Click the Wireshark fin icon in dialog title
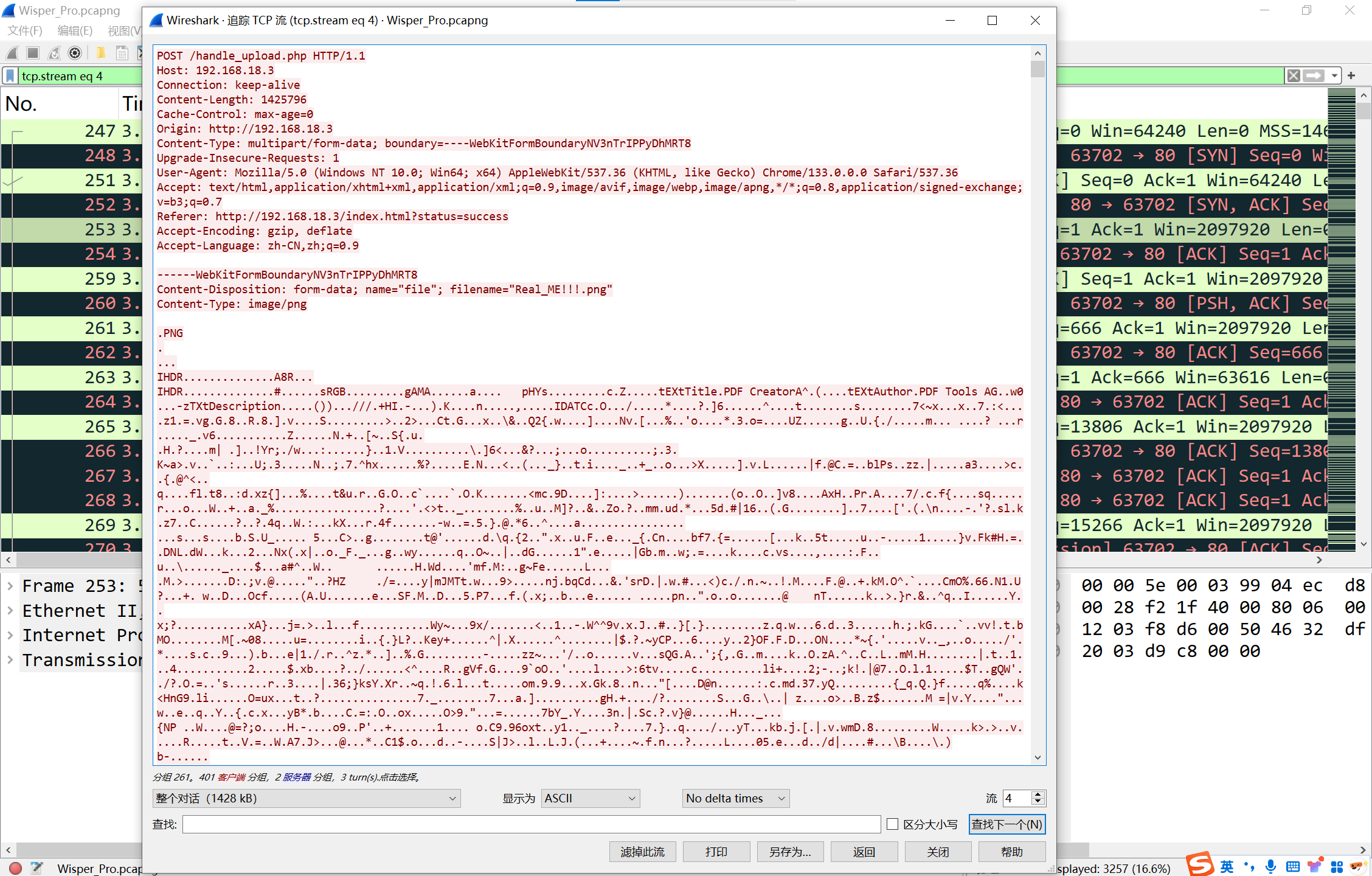The height and width of the screenshot is (876, 1372). tap(156, 20)
